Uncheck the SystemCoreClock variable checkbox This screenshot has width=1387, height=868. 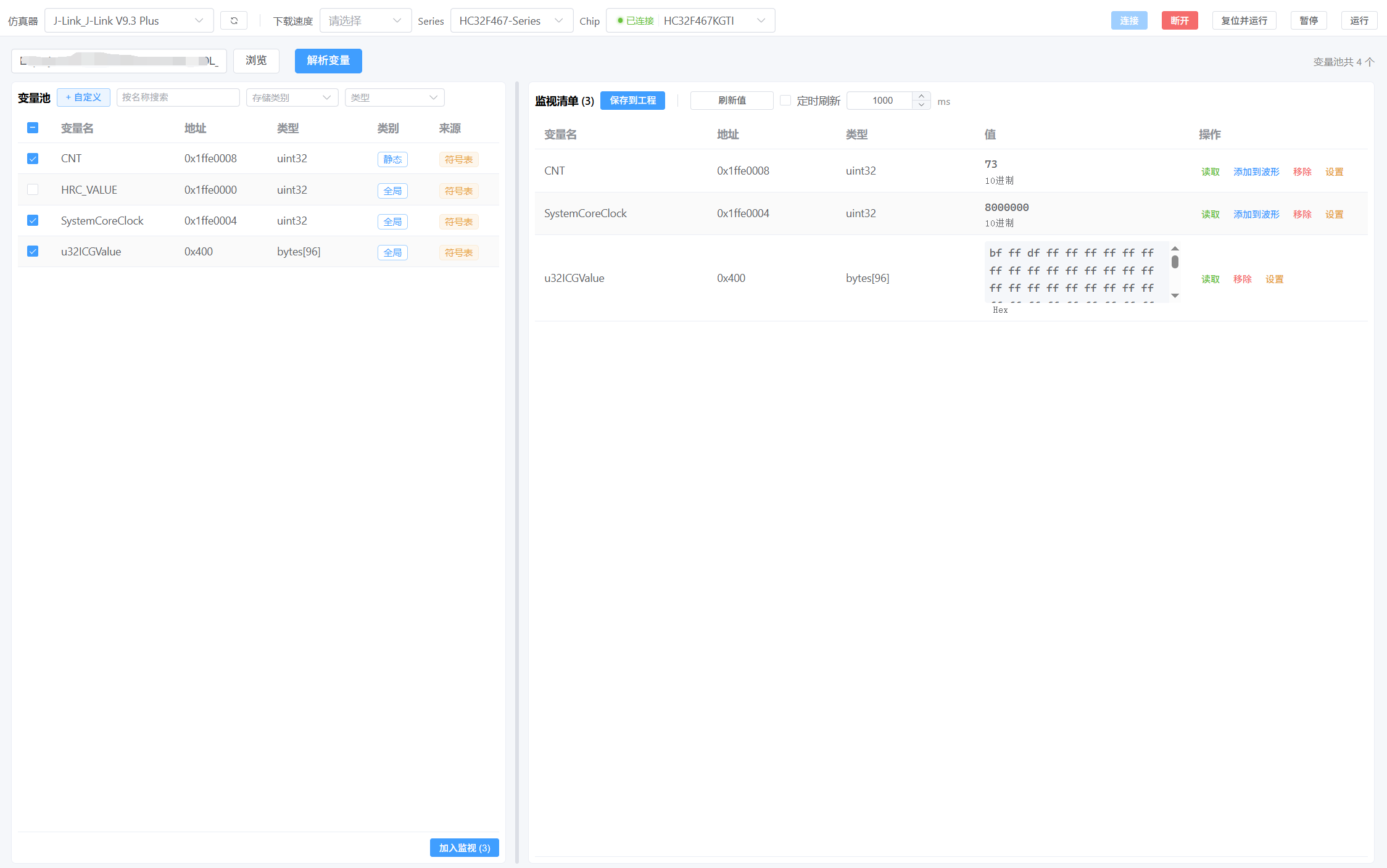(33, 220)
